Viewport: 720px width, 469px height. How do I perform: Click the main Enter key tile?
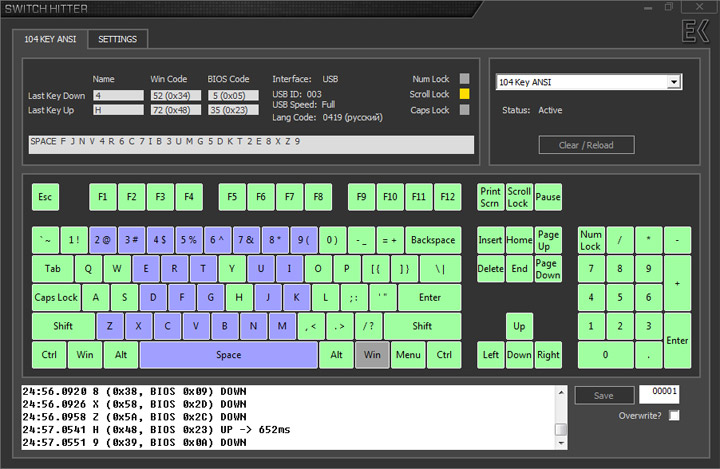(x=430, y=298)
